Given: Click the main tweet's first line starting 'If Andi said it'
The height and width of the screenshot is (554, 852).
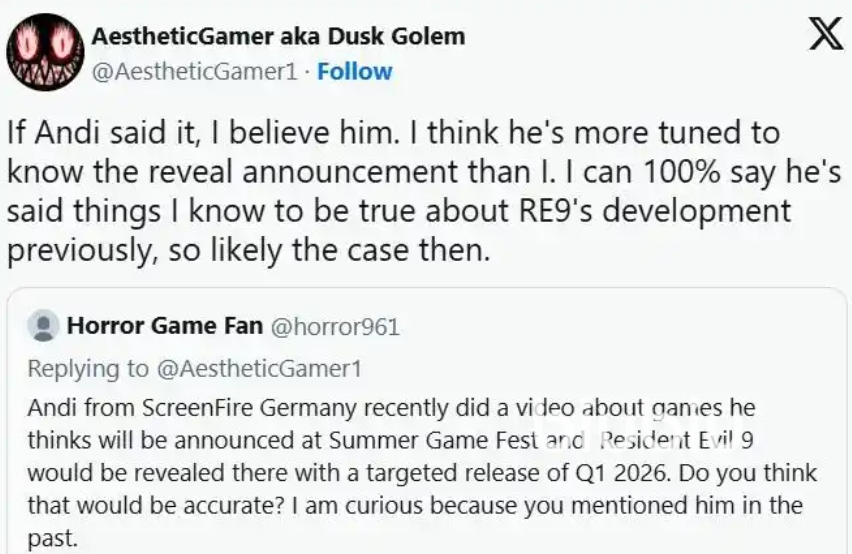Looking at the screenshot, I should pos(392,133).
